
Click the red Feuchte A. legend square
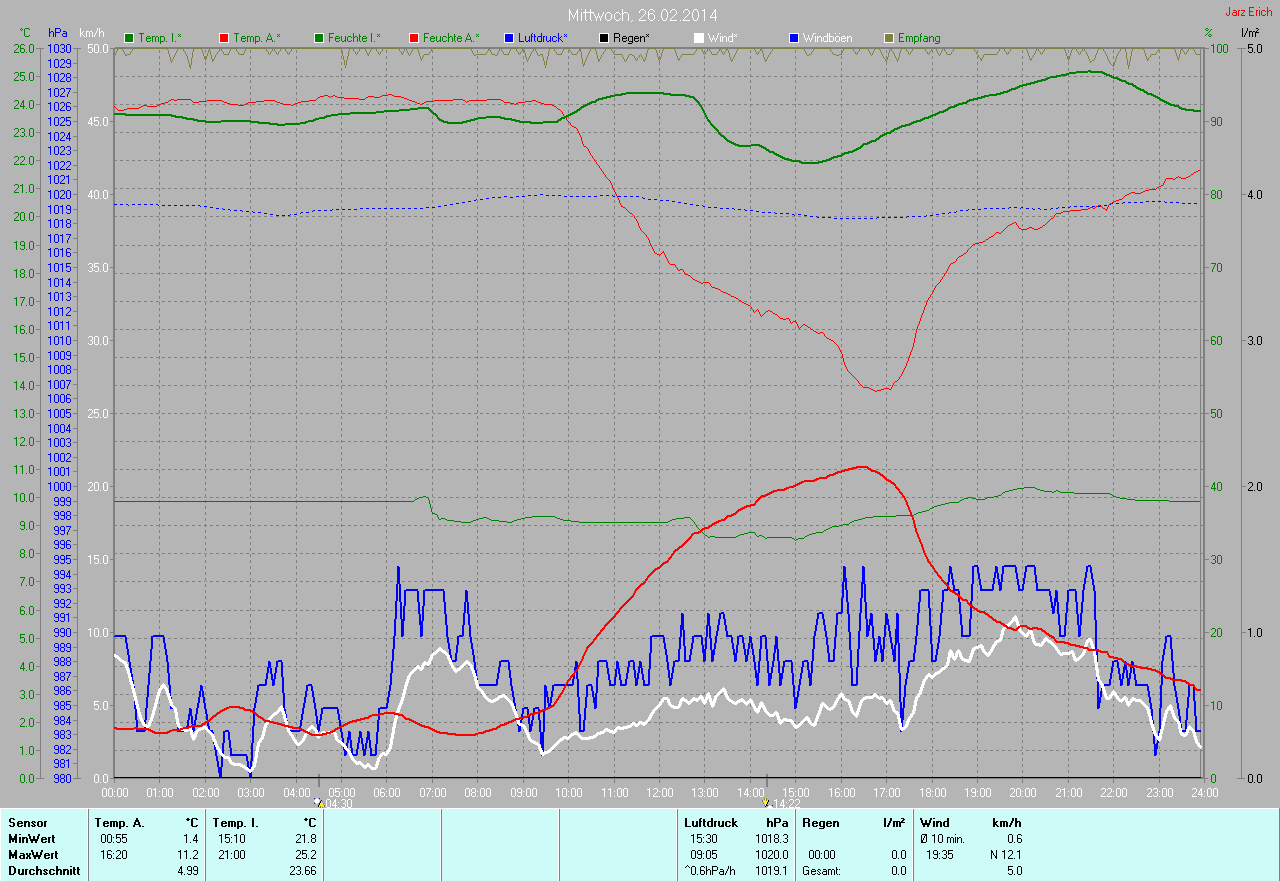tap(413, 38)
